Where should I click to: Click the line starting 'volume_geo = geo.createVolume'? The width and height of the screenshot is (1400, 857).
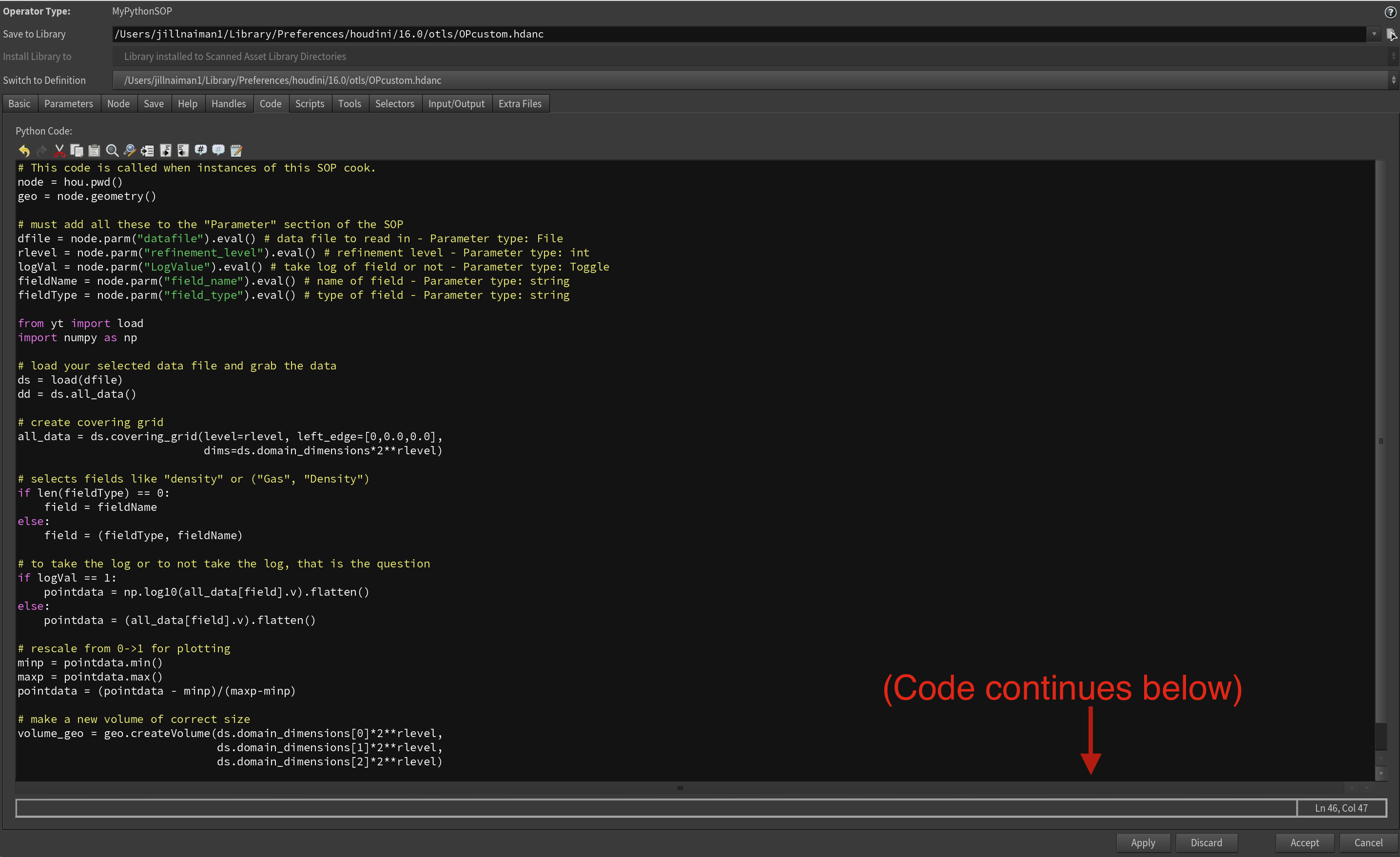pyautogui.click(x=230, y=733)
